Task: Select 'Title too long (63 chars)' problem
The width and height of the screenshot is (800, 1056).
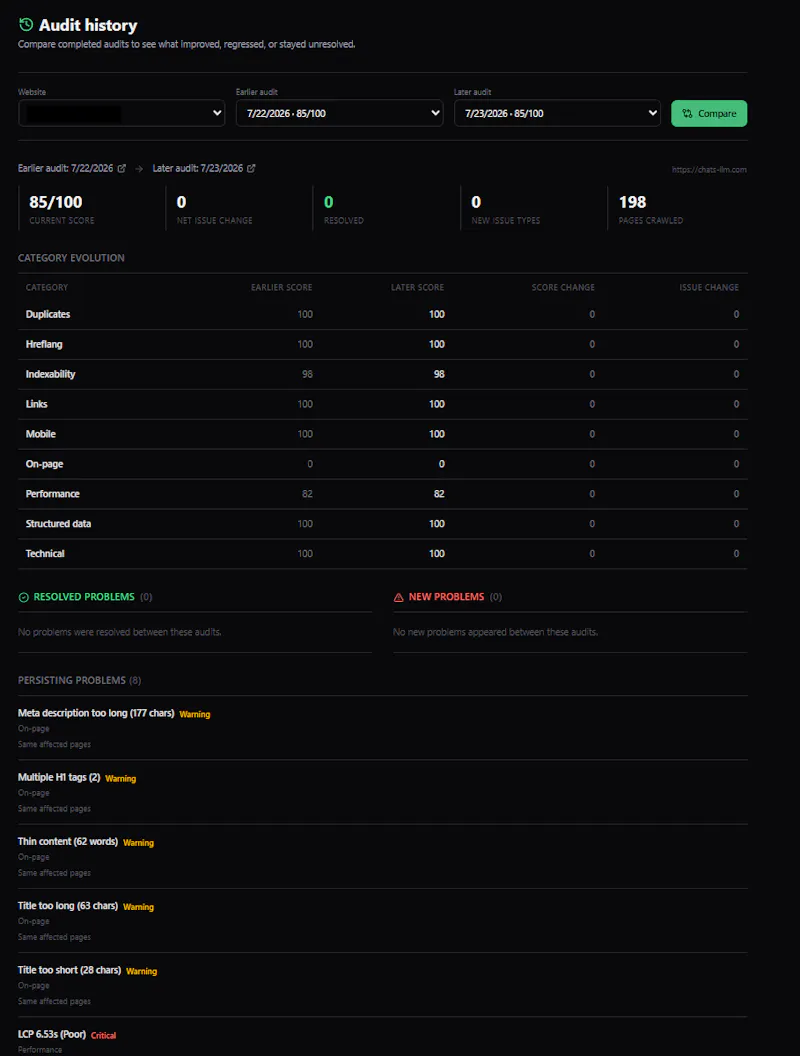Action: pos(68,906)
